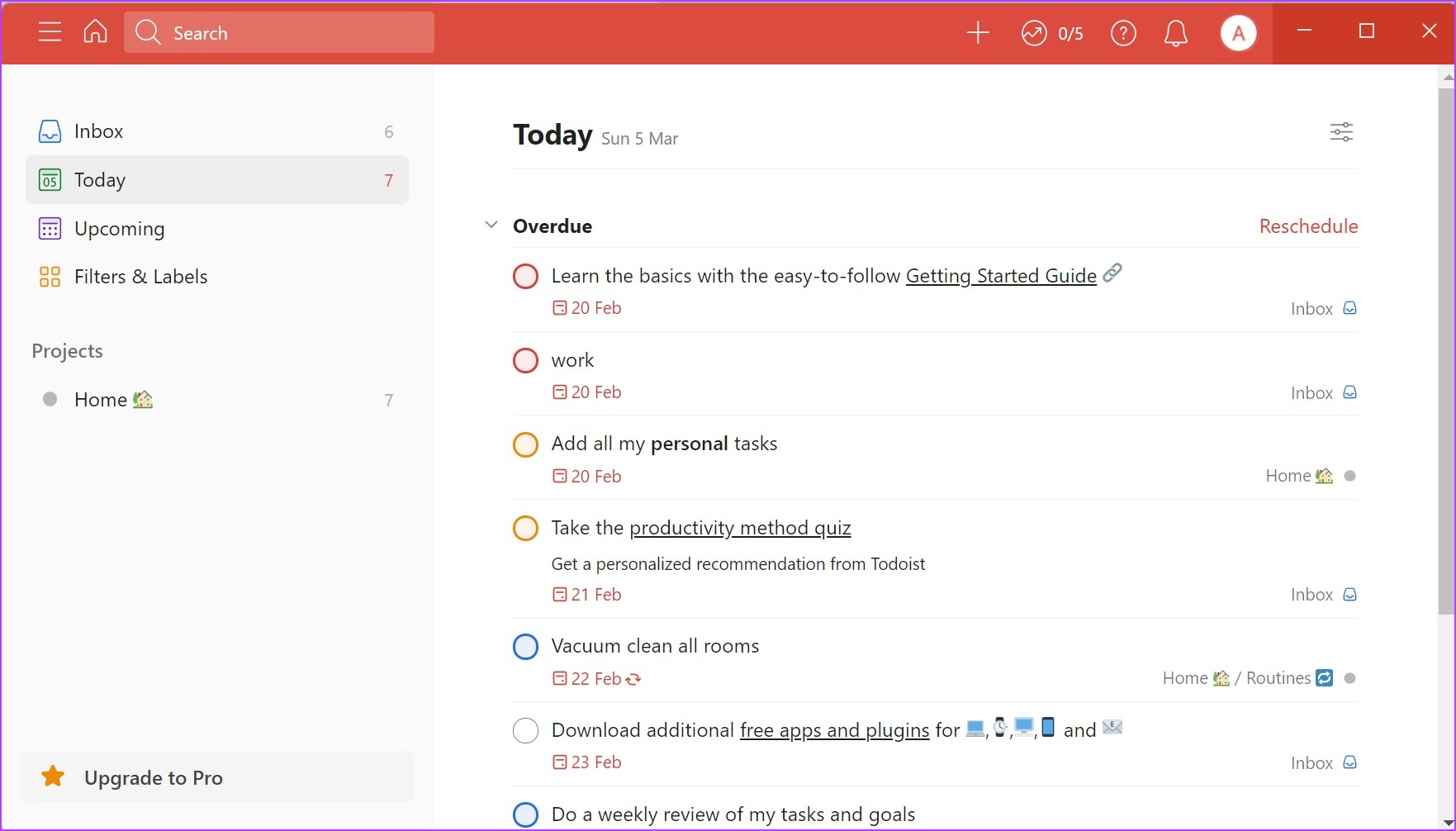Open Quick Add task plus icon
This screenshot has width=1456, height=831.
click(x=978, y=32)
